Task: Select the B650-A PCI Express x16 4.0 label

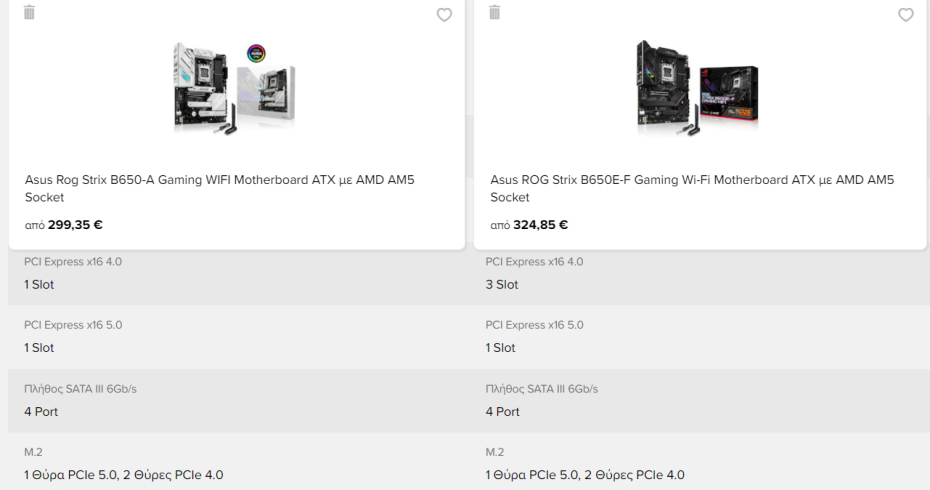Action: [x=73, y=262]
